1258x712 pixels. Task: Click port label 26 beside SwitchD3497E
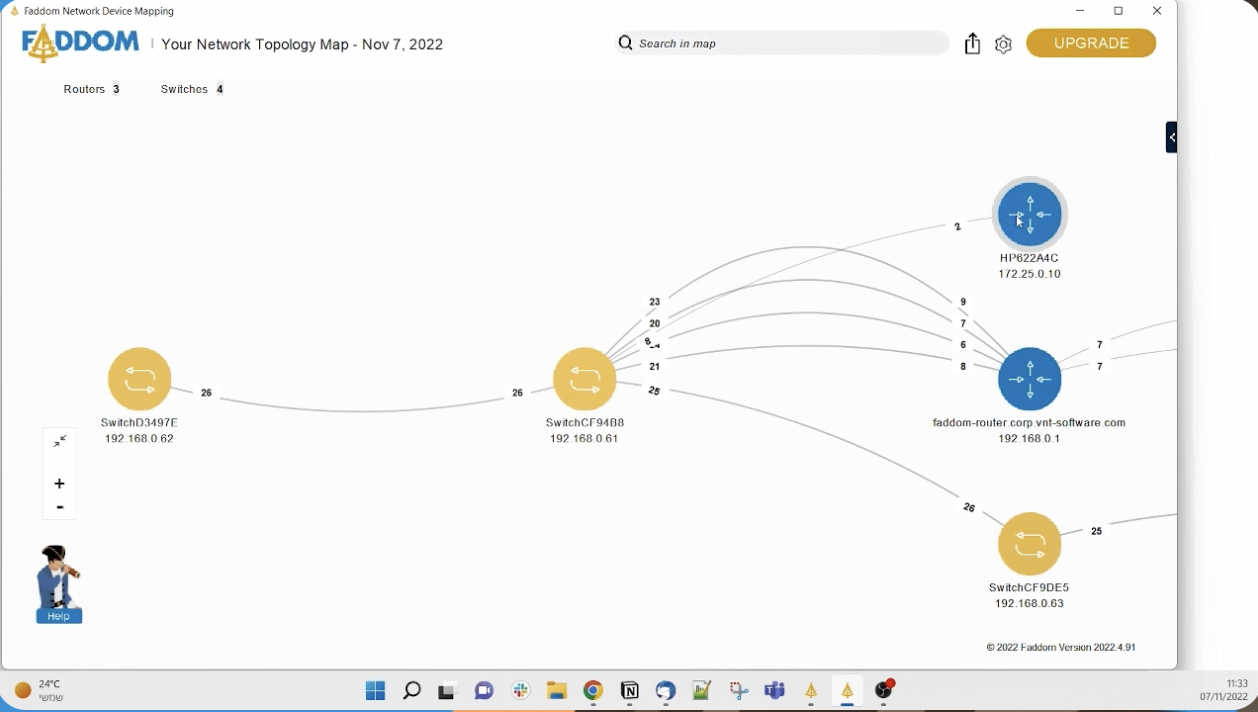point(206,393)
